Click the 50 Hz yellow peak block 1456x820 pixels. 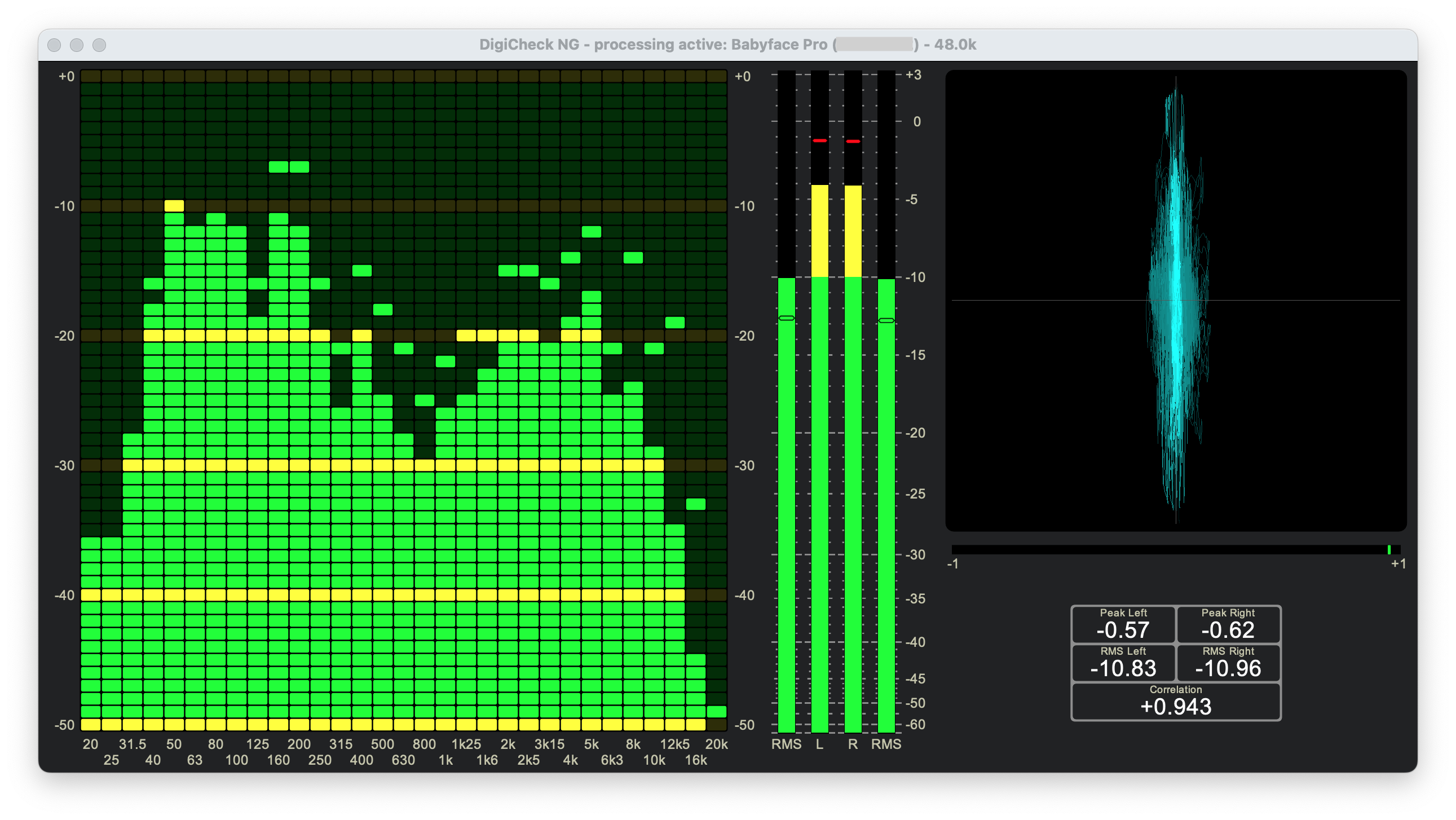[x=174, y=206]
